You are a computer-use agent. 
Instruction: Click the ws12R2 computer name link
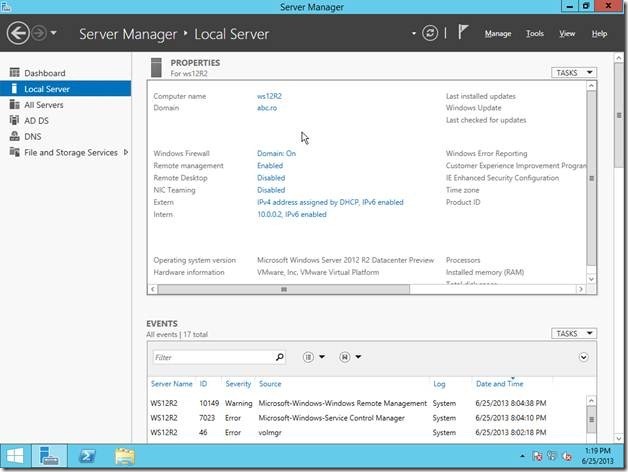tap(269, 96)
